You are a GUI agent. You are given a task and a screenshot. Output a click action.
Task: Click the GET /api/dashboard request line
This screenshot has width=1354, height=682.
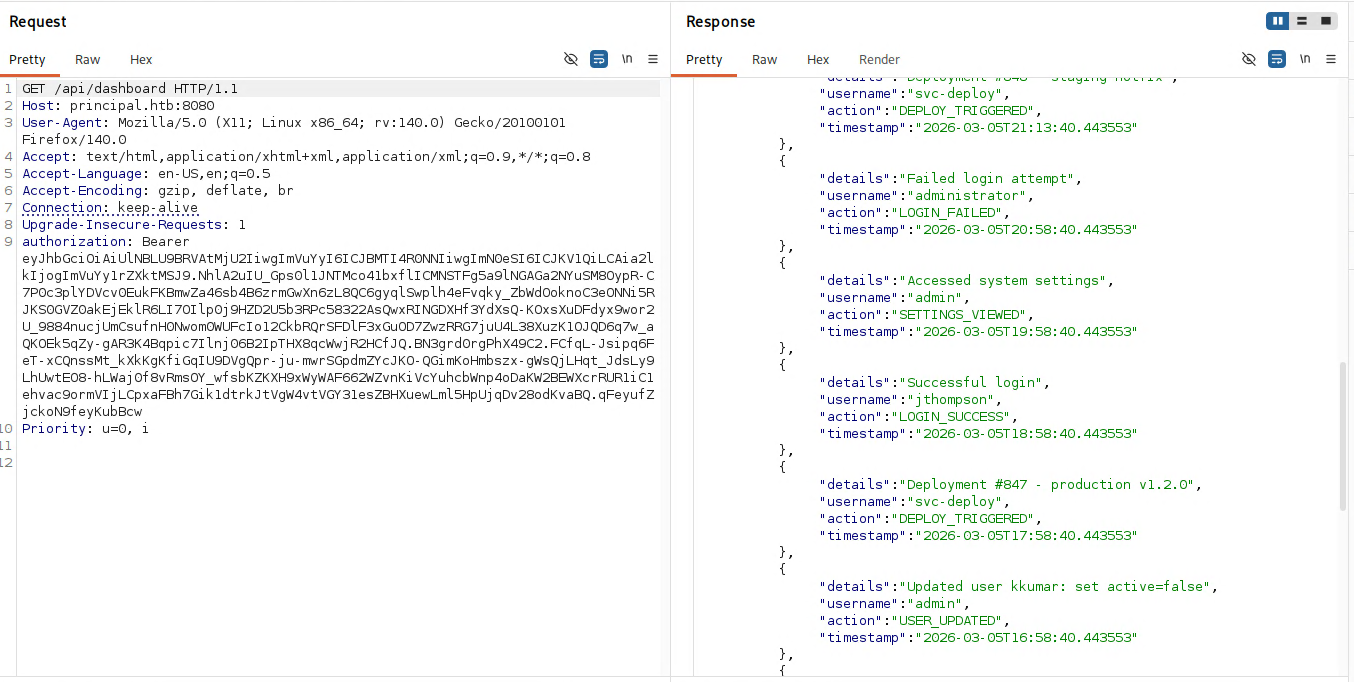point(130,89)
